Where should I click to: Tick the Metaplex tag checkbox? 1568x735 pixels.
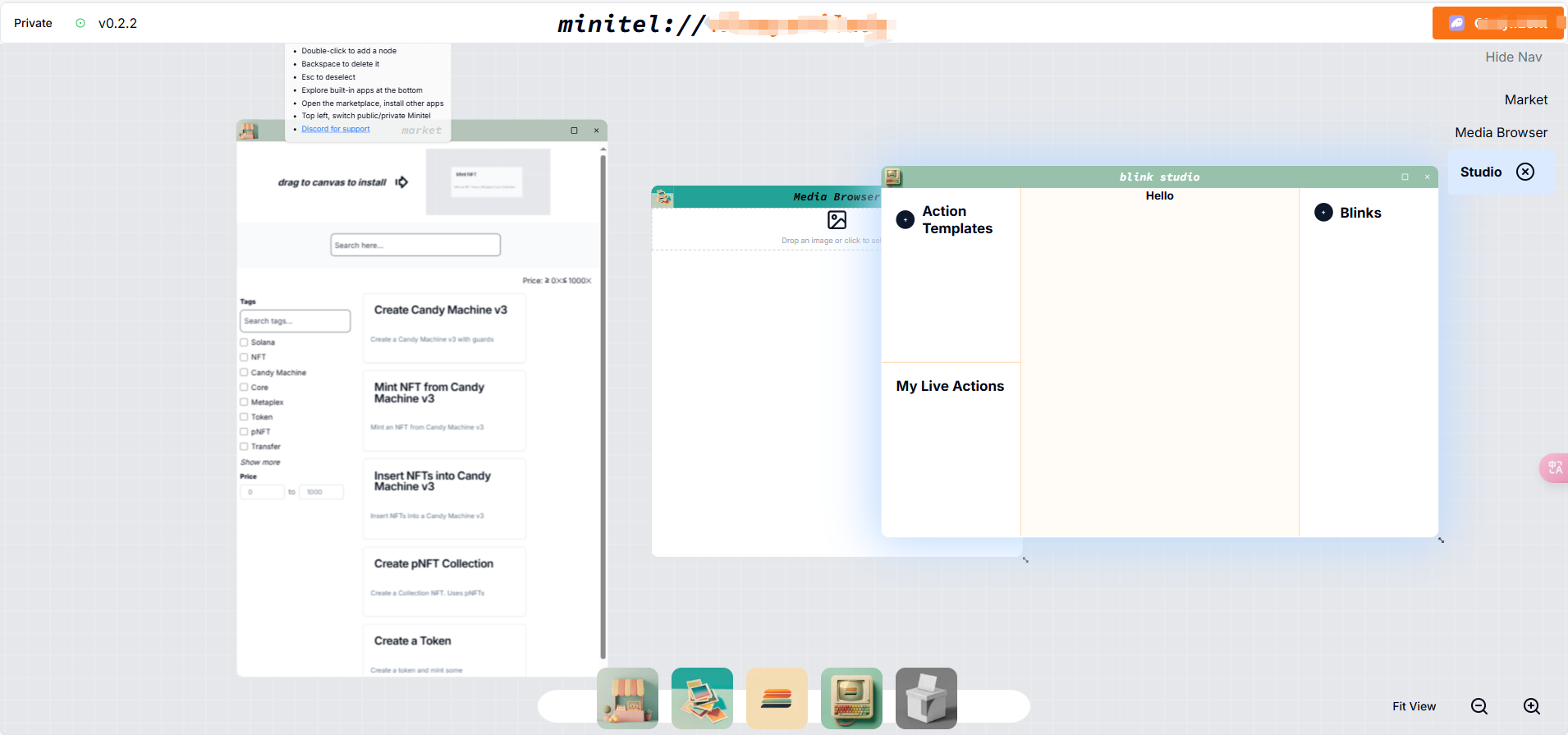[244, 402]
